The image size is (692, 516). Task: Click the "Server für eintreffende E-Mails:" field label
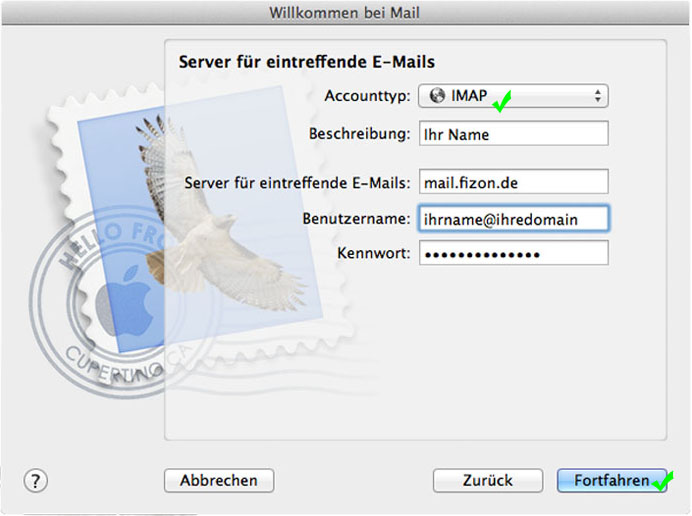click(297, 183)
